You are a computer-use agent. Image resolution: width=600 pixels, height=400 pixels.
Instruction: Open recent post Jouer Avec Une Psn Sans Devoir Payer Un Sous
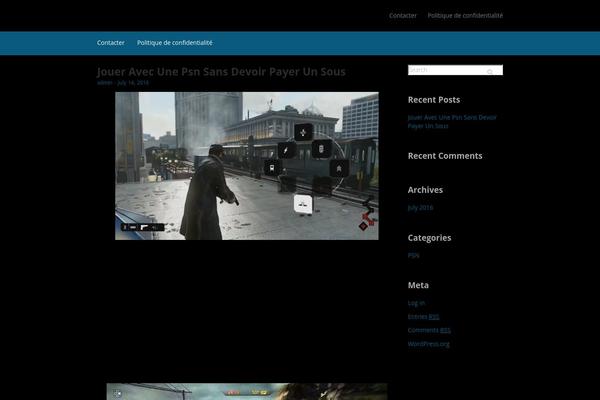452,122
